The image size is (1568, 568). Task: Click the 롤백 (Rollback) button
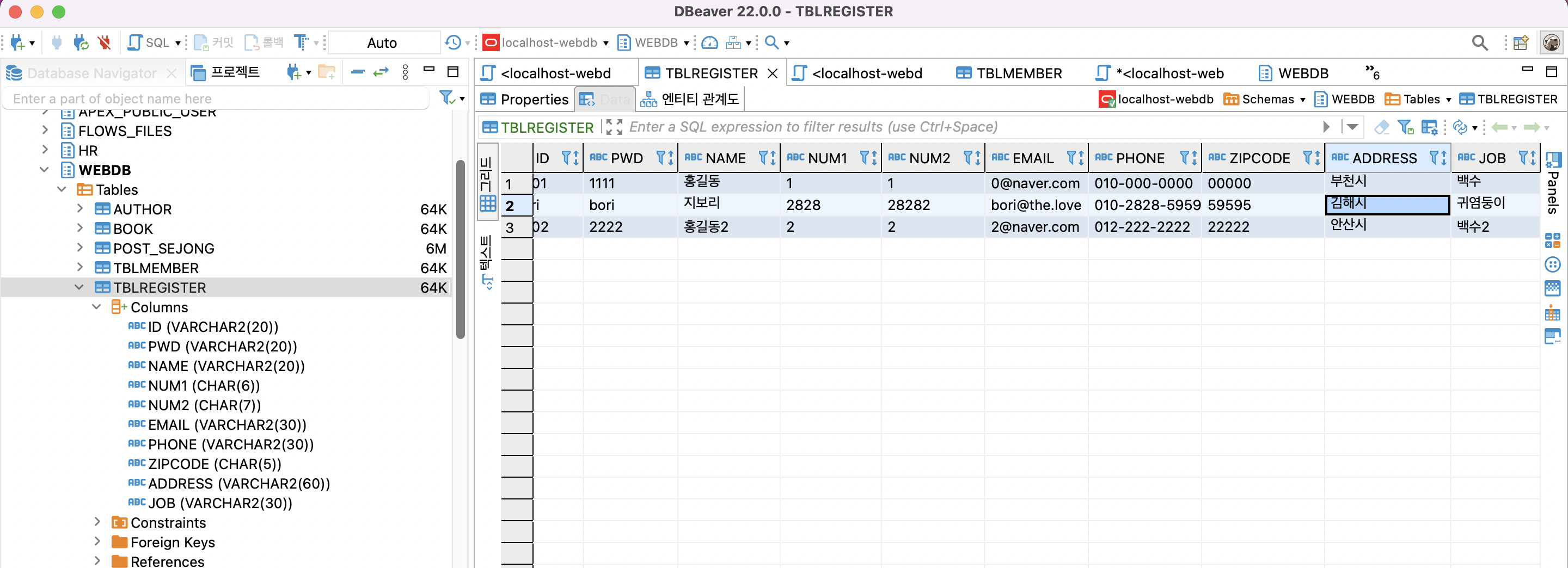click(264, 42)
